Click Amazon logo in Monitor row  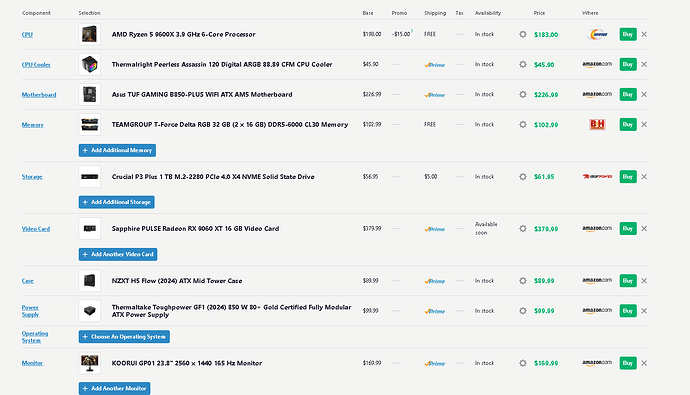(x=597, y=363)
